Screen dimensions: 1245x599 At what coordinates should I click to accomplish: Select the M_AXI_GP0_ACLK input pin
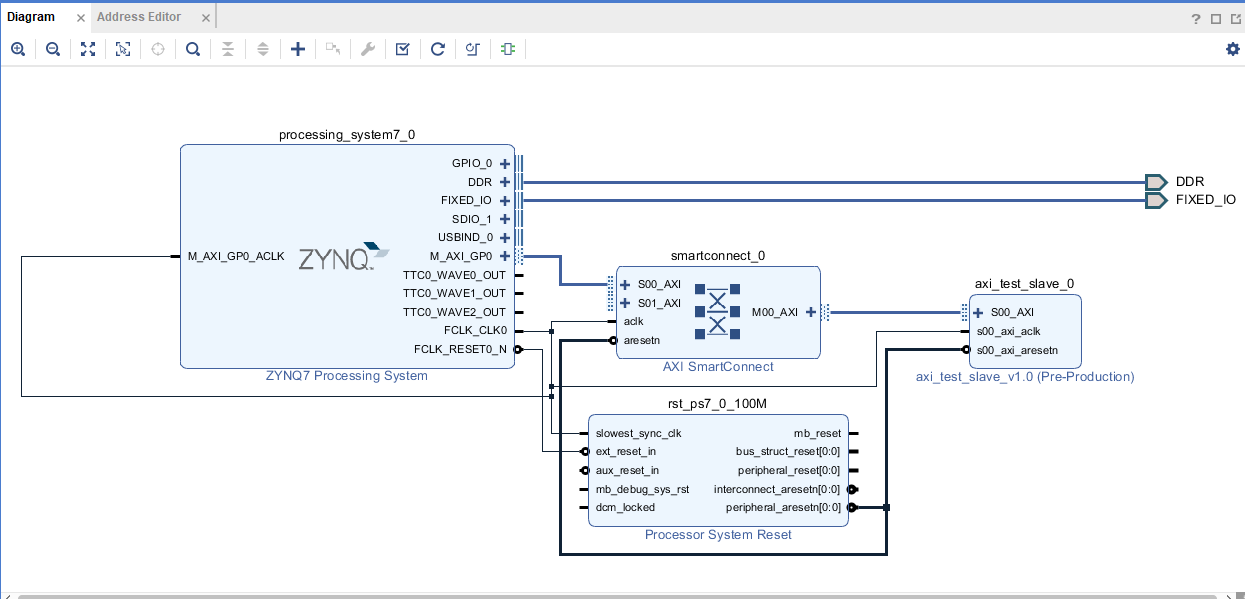pyautogui.click(x=236, y=256)
